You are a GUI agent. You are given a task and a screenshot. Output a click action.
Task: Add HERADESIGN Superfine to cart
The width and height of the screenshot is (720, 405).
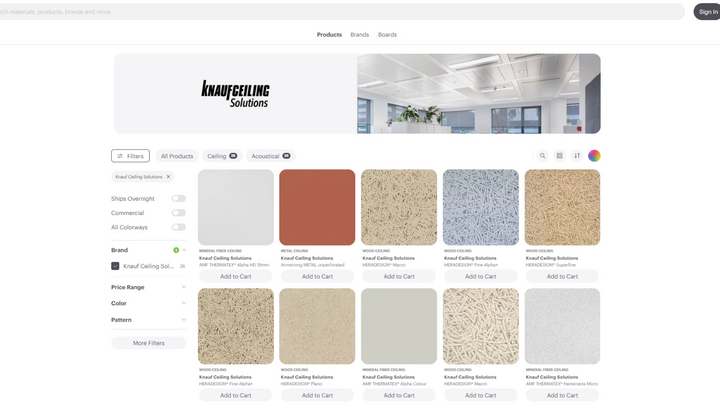[x=562, y=276]
